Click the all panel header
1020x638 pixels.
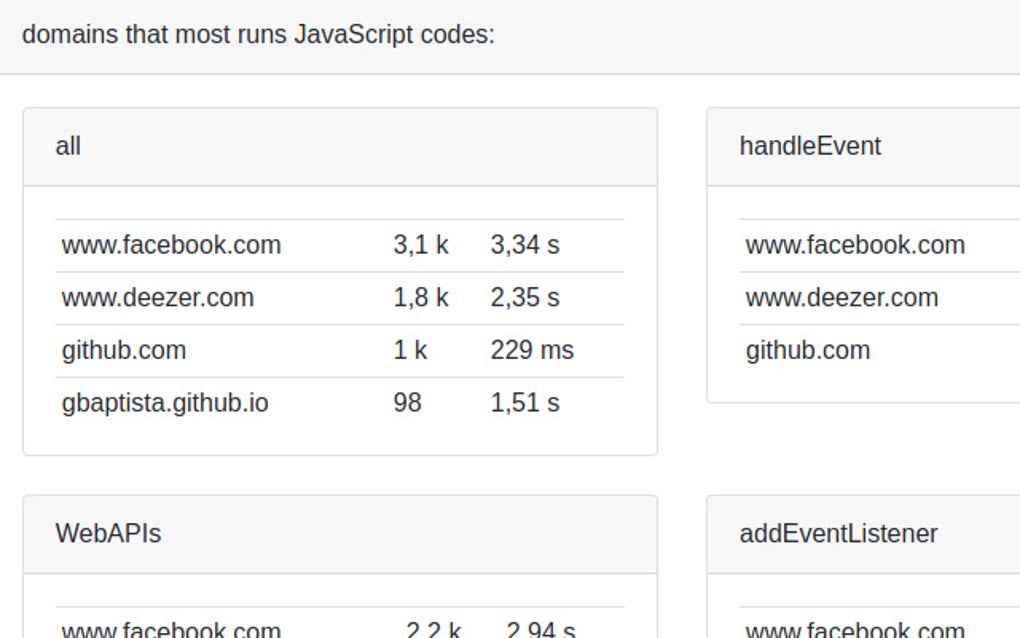tap(68, 146)
